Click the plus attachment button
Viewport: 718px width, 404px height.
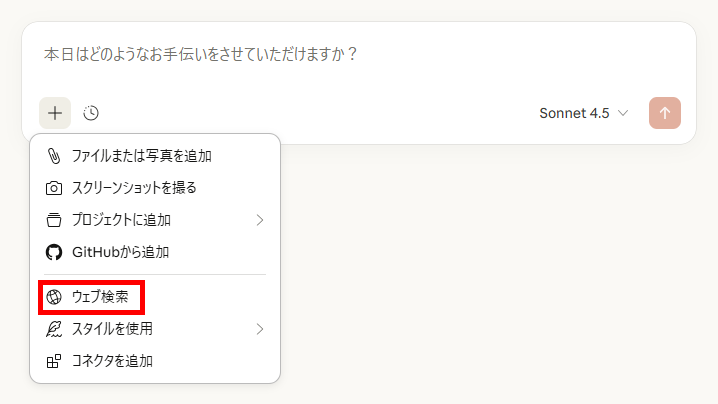tap(55, 113)
